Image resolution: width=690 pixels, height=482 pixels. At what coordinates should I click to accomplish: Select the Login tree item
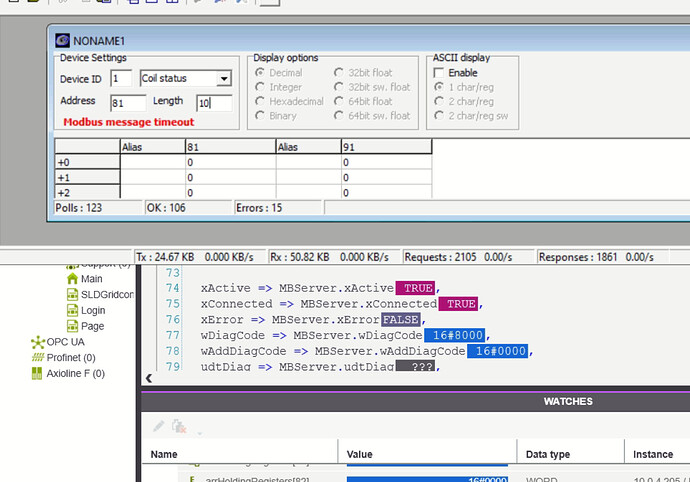tap(93, 310)
